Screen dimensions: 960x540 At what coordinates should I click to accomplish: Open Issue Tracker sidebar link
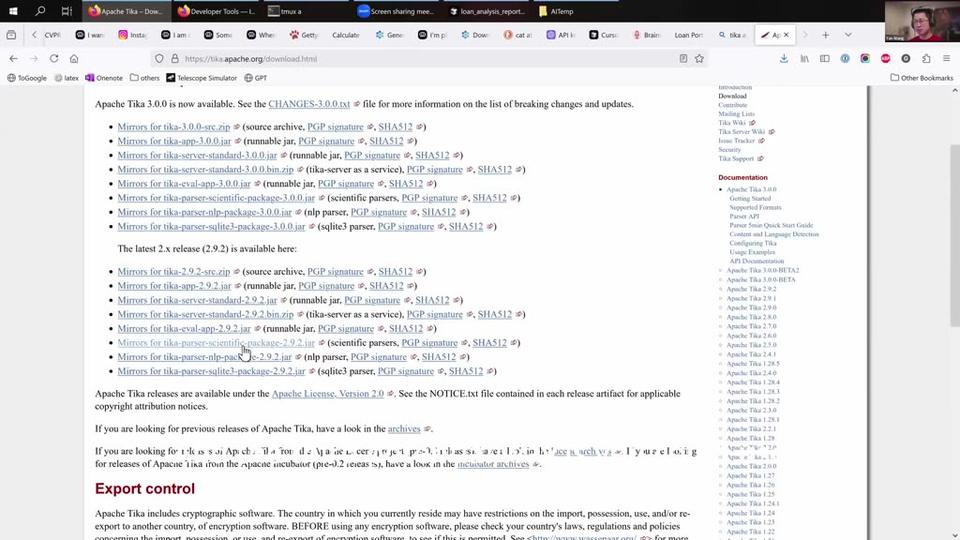pyautogui.click(x=737, y=140)
